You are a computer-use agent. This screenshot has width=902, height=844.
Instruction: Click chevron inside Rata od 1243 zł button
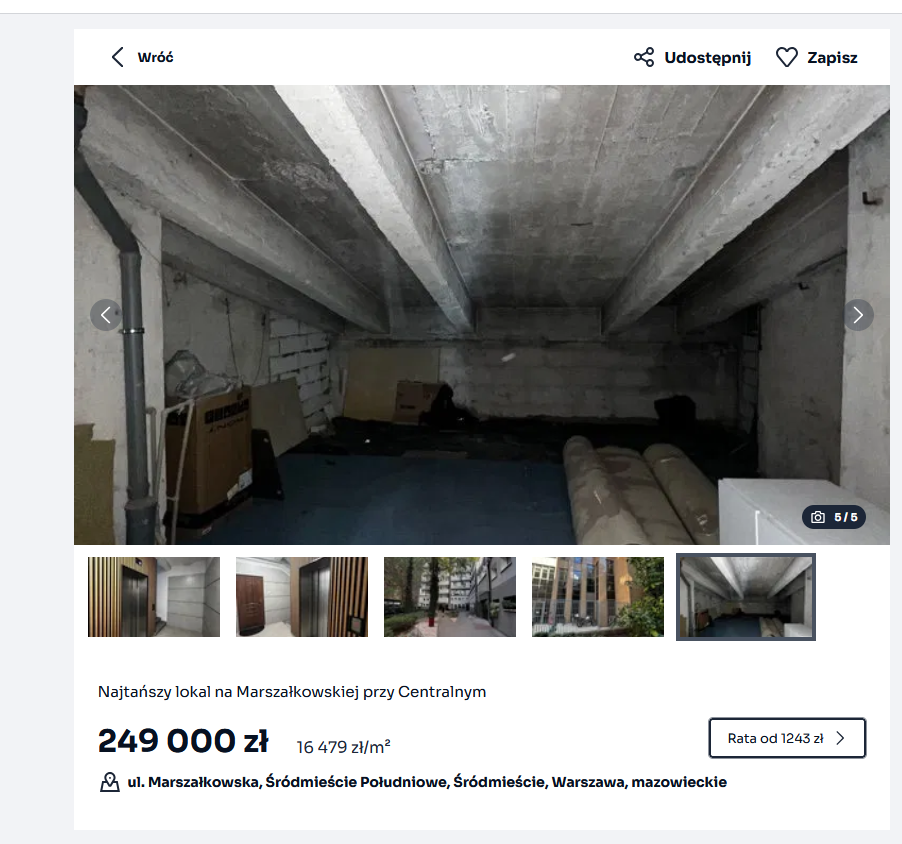click(840, 738)
